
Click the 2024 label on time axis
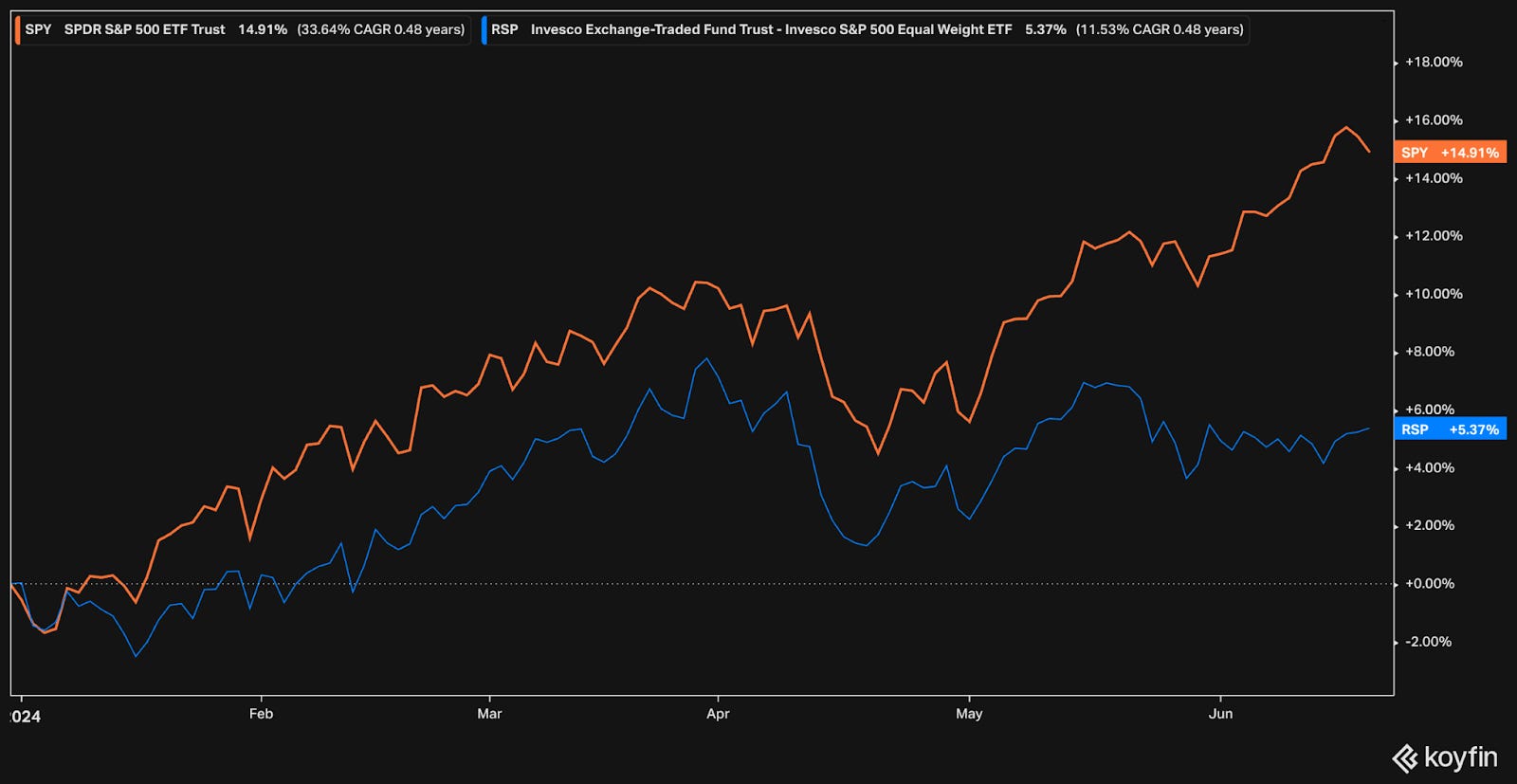25,717
